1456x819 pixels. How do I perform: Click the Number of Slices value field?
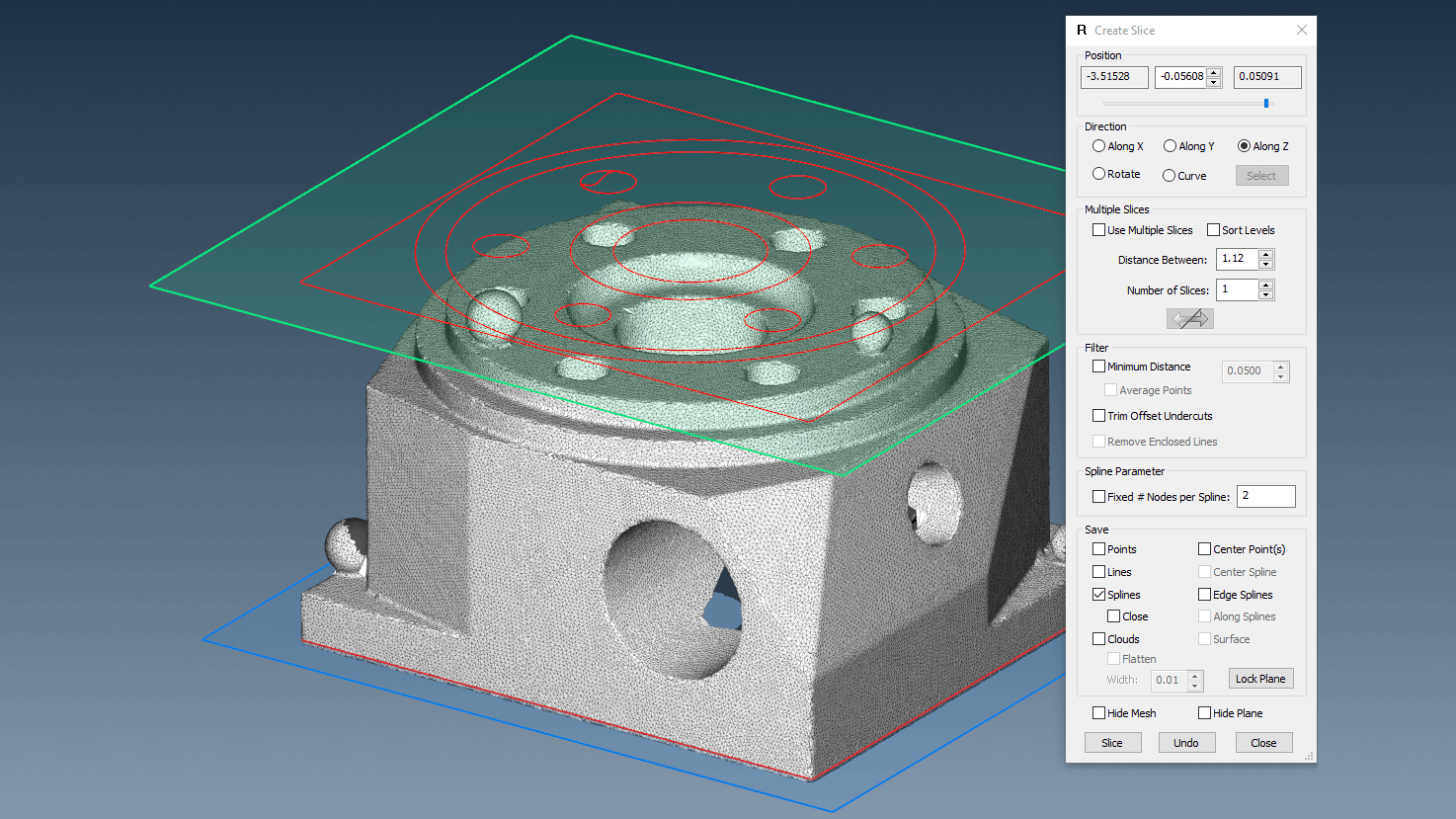click(x=1237, y=289)
